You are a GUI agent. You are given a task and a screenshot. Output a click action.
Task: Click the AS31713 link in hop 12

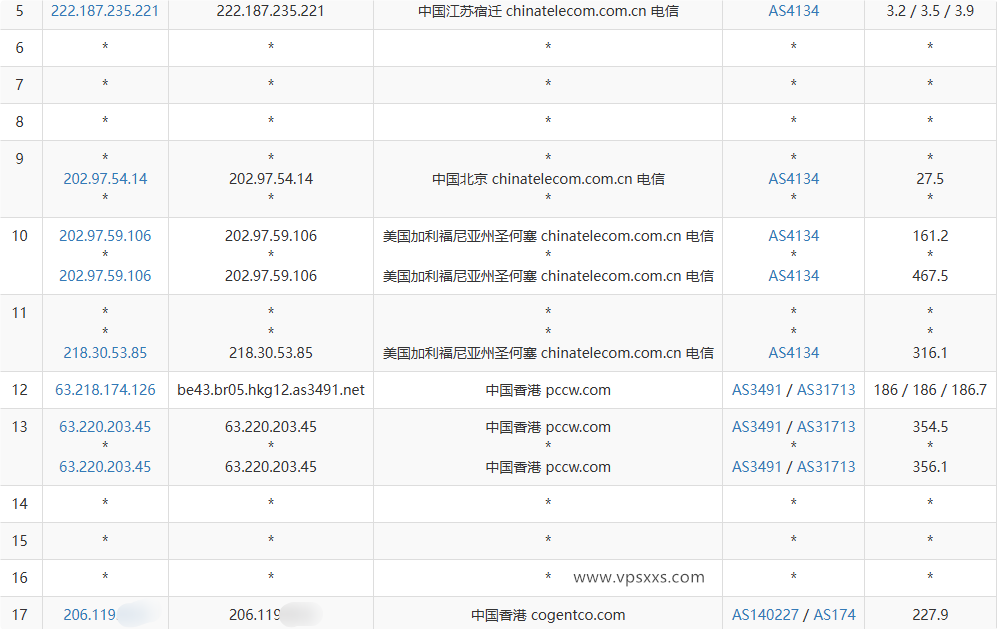[x=826, y=390]
